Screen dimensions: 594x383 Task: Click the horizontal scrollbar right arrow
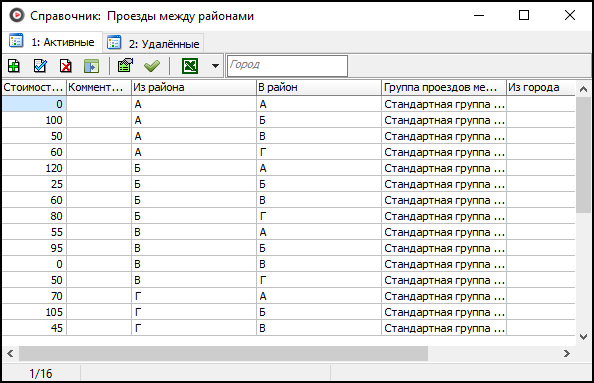click(567, 353)
